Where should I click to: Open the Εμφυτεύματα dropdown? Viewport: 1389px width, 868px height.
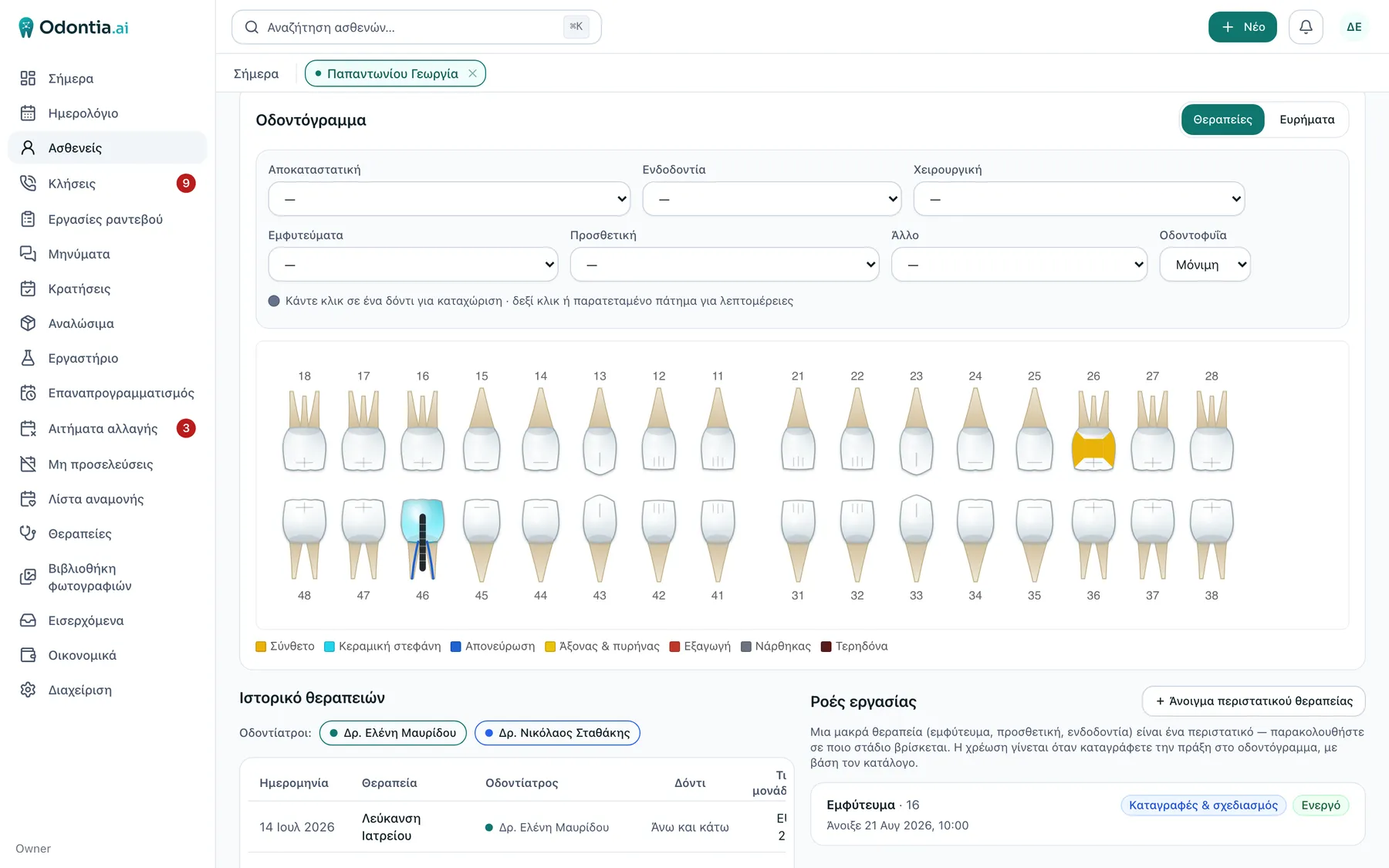413,265
